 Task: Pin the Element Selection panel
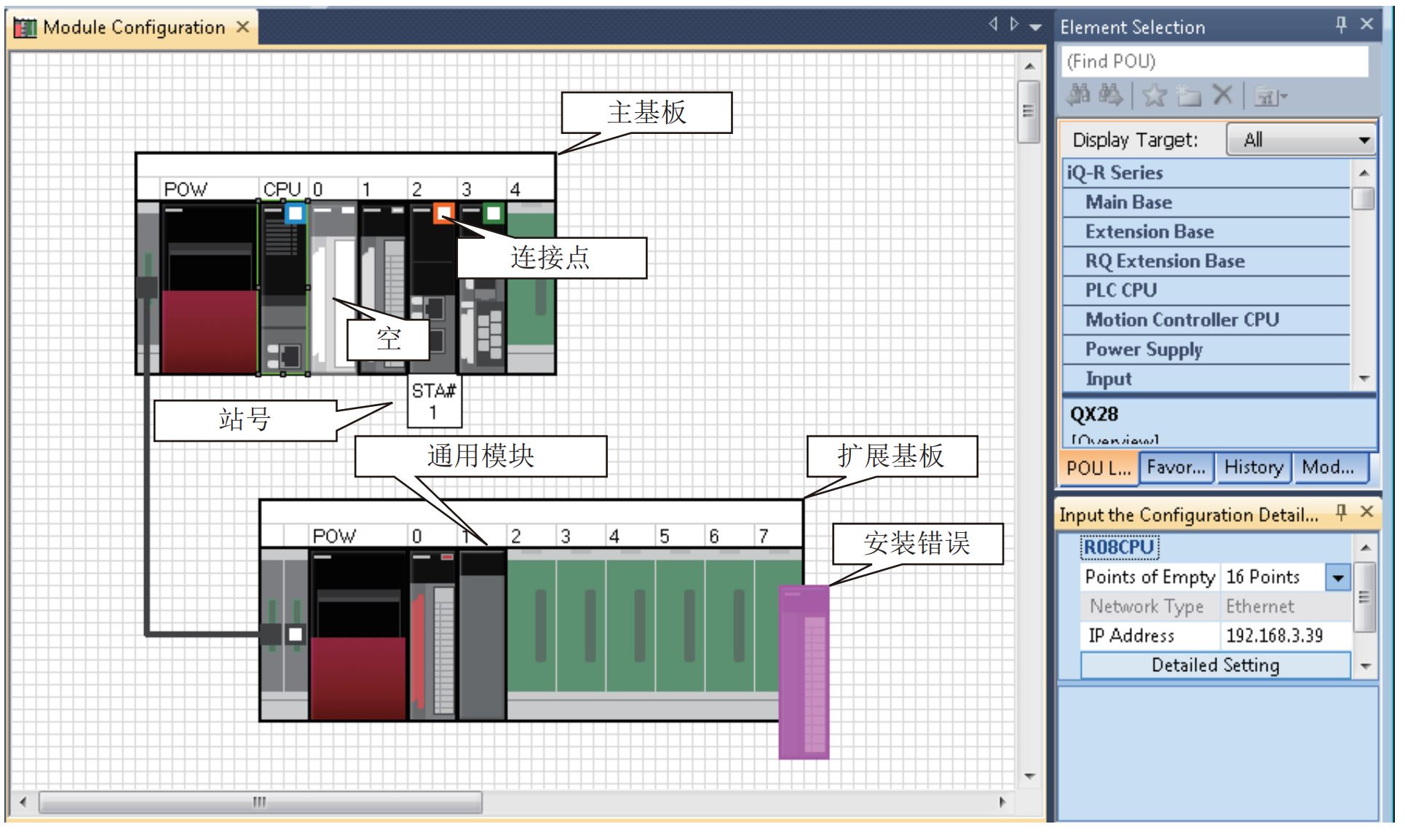[x=1341, y=25]
